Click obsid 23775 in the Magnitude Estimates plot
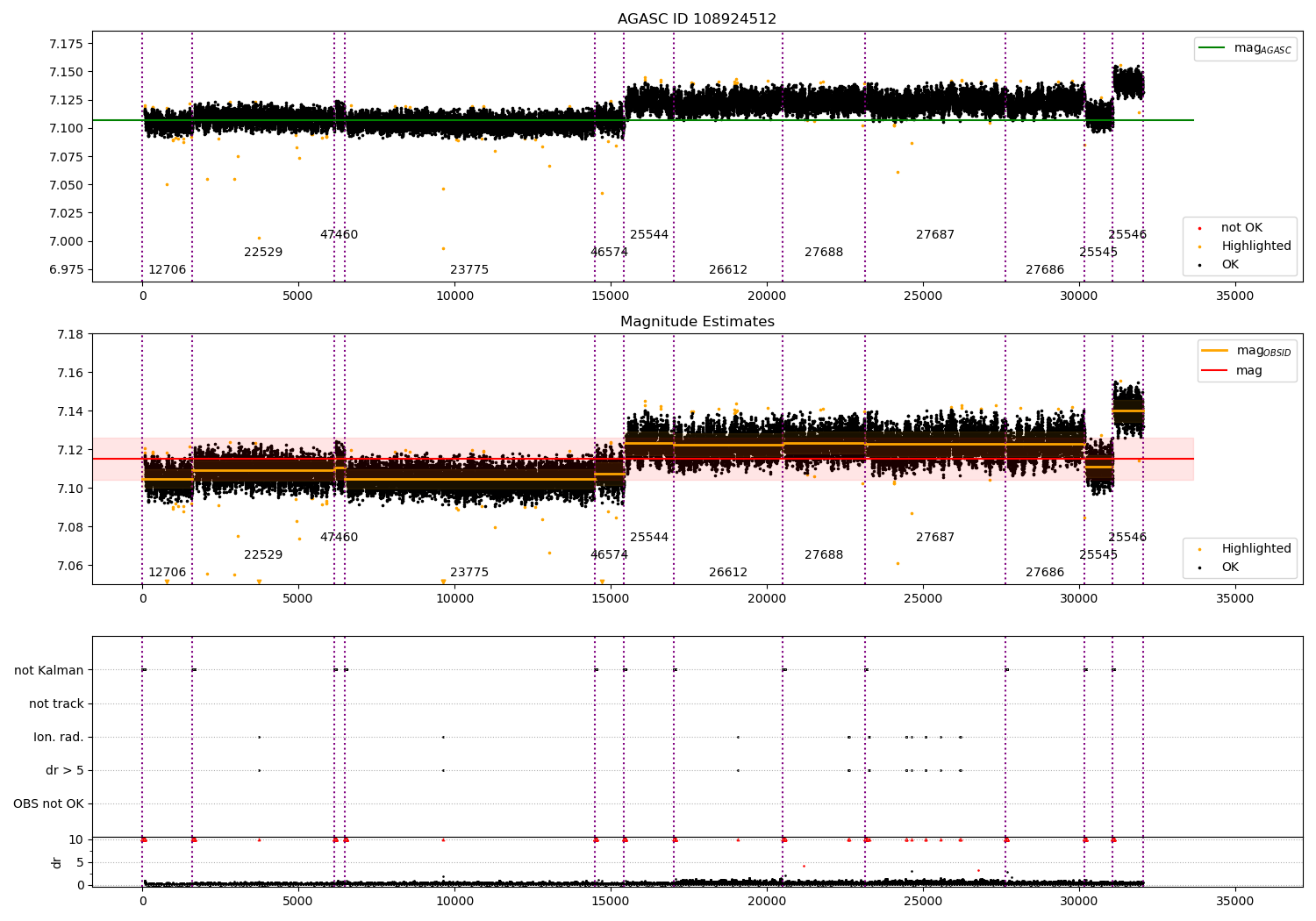 (469, 573)
